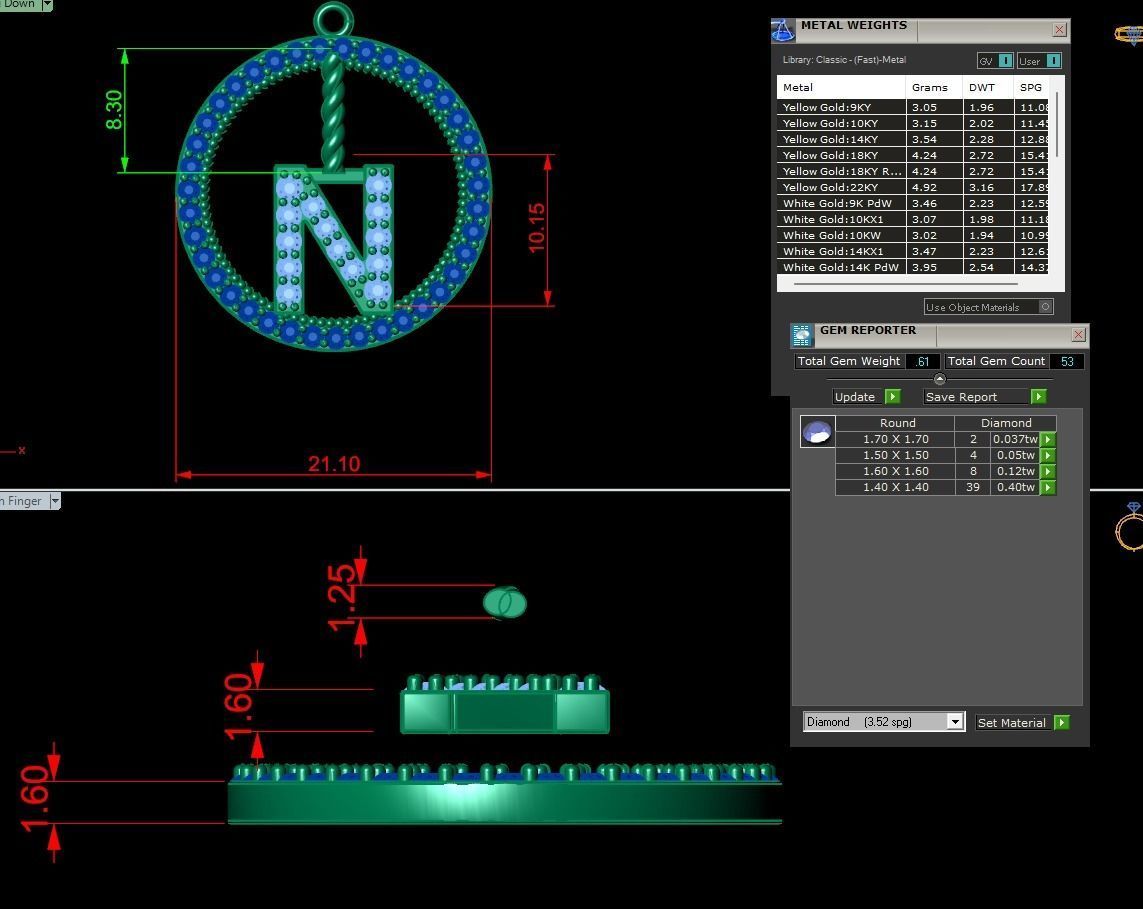The width and height of the screenshot is (1143, 909).
Task: Click the Round column header in Gem Reporter
Action: 896,423
